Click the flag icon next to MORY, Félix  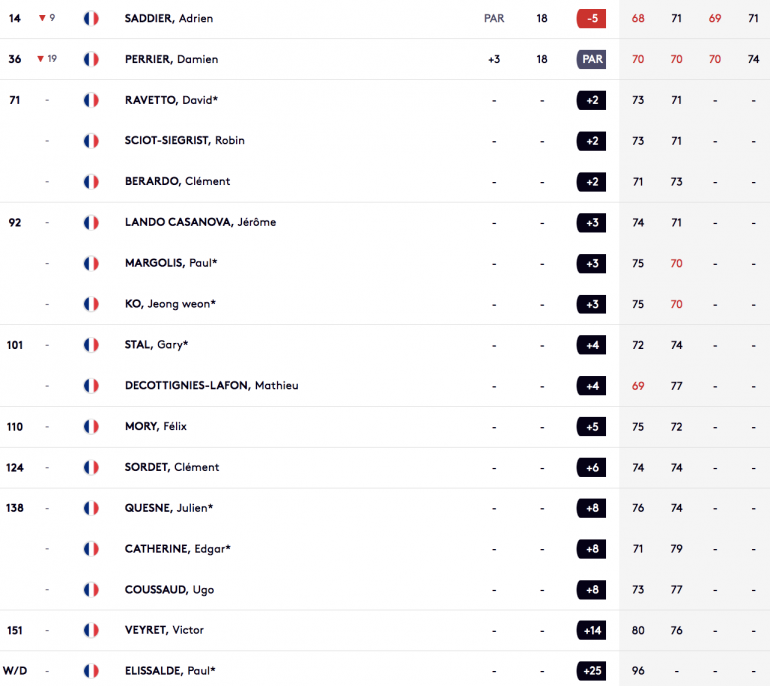click(91, 427)
